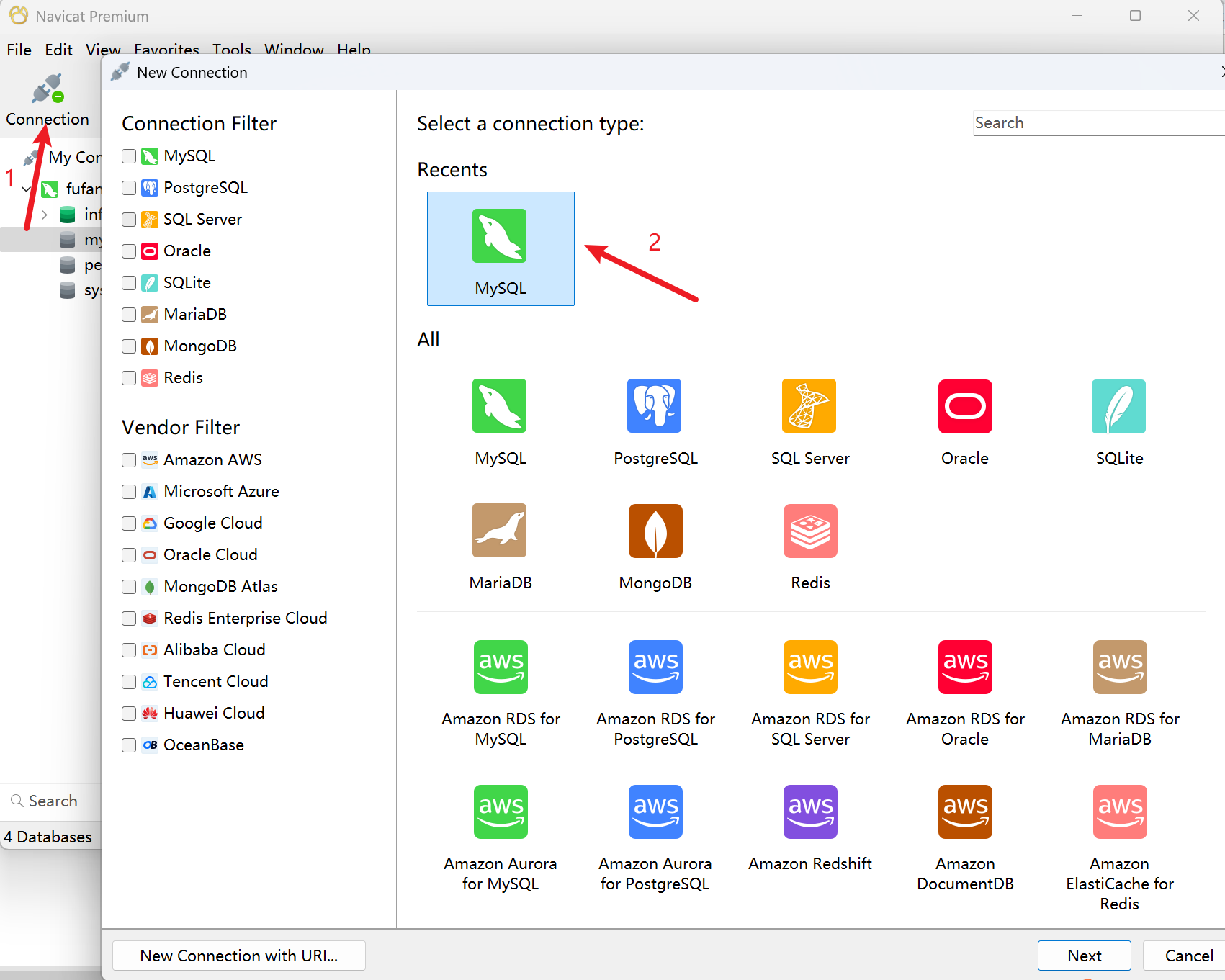Focus the connection type Search field
Screen dimensions: 1225x980
click(1098, 123)
